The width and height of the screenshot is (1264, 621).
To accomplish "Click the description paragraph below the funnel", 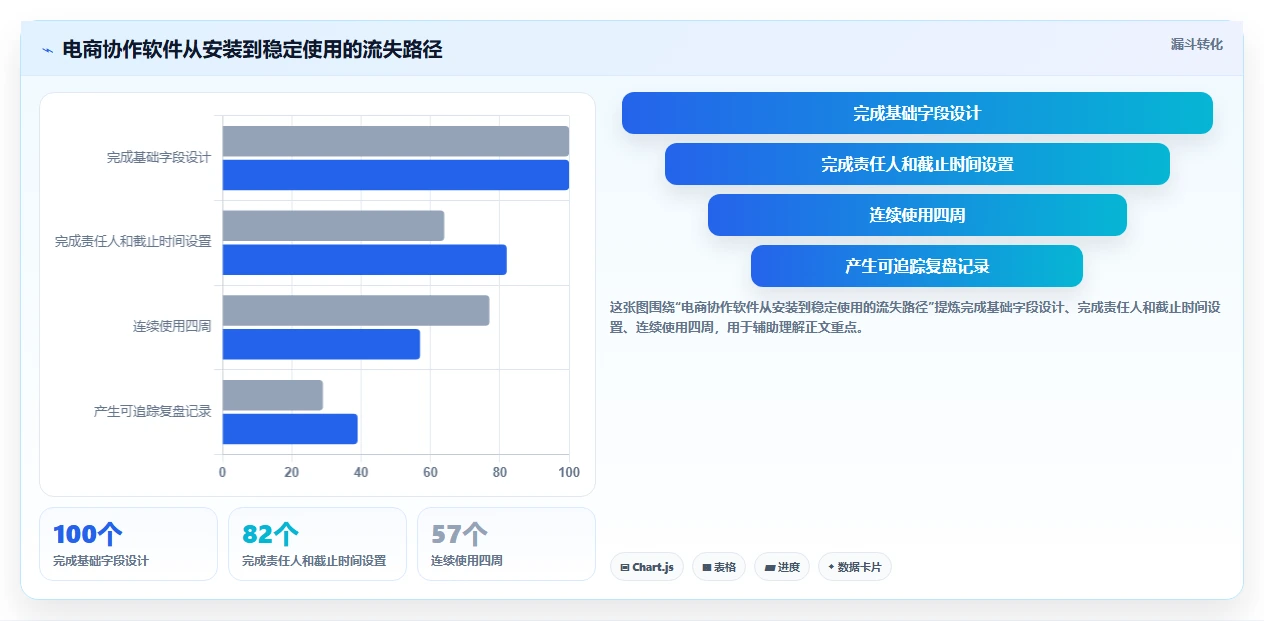I will (915, 317).
